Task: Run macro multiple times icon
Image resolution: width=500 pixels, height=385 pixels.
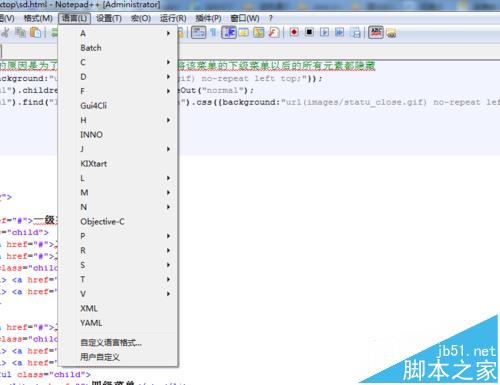Action: tap(339, 32)
